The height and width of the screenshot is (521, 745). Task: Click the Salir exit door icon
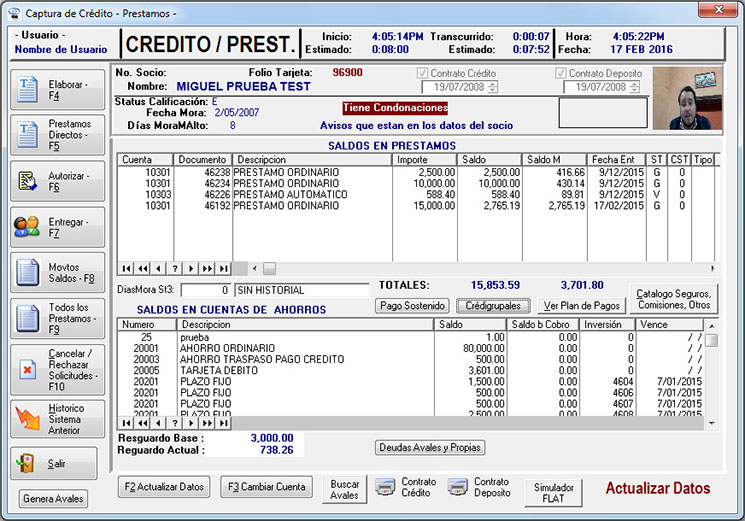coord(27,463)
